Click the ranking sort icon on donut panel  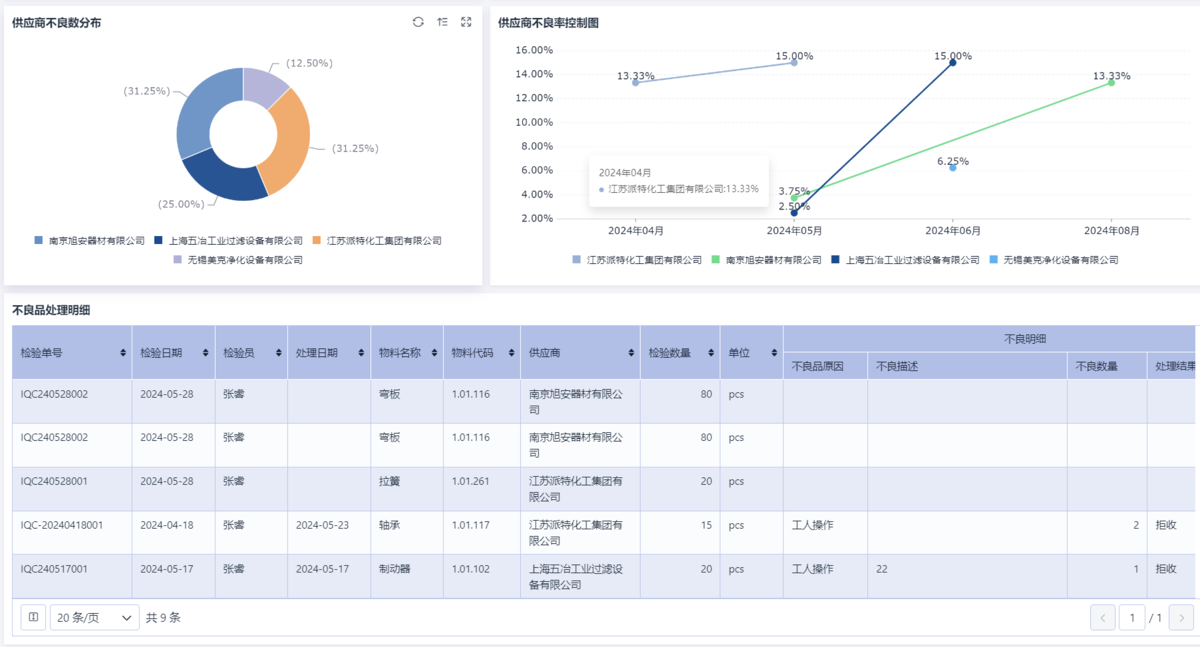pos(441,21)
